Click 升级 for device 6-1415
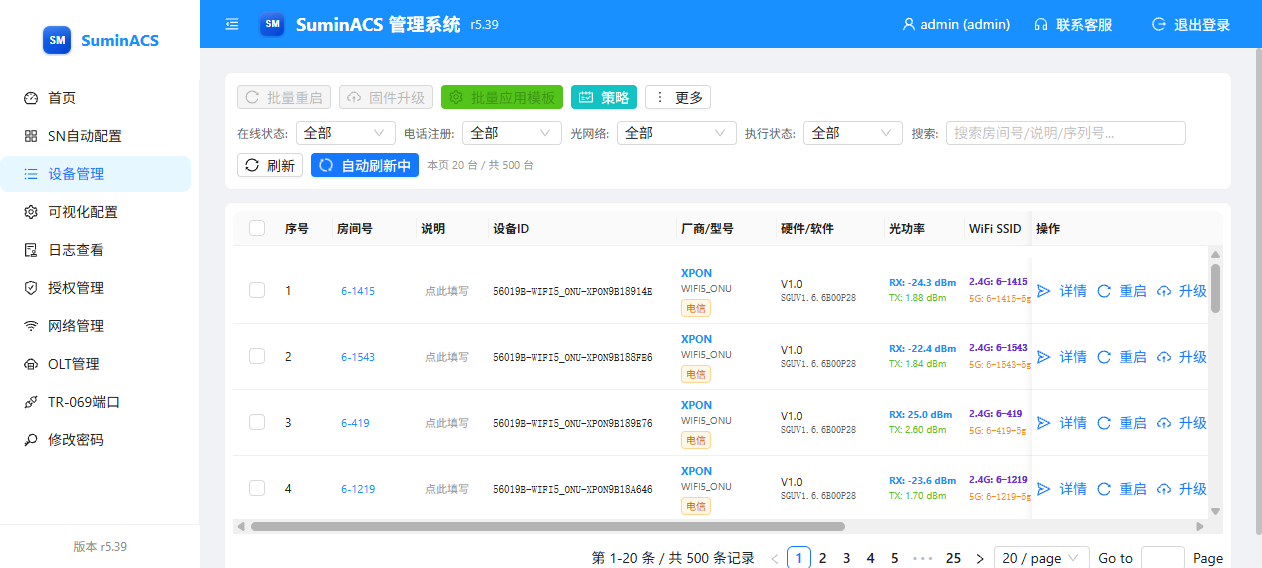Screen dimensions: 1262x568 [1182, 291]
